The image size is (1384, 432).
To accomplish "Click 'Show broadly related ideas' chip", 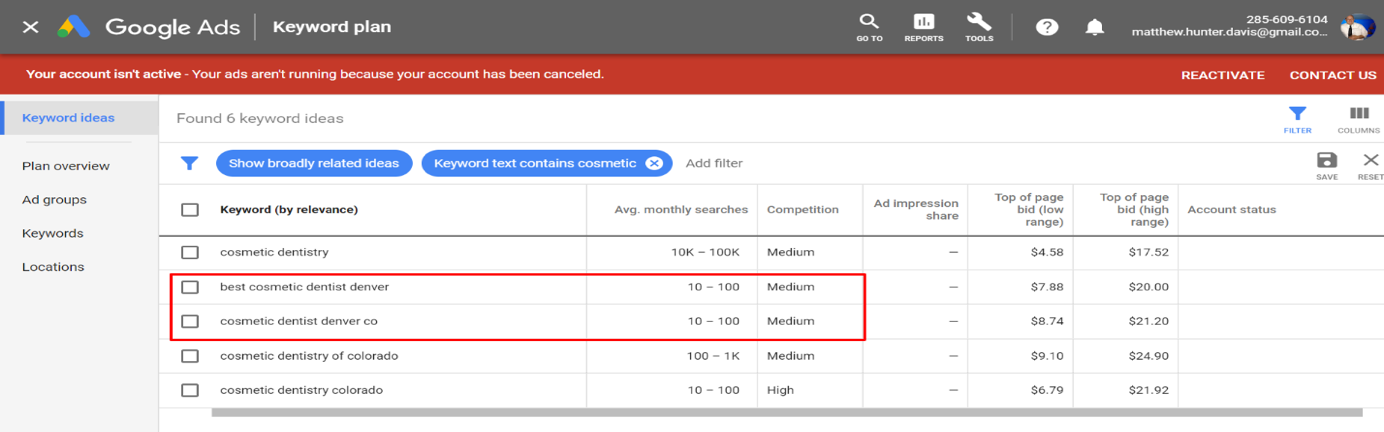I will tap(314, 163).
